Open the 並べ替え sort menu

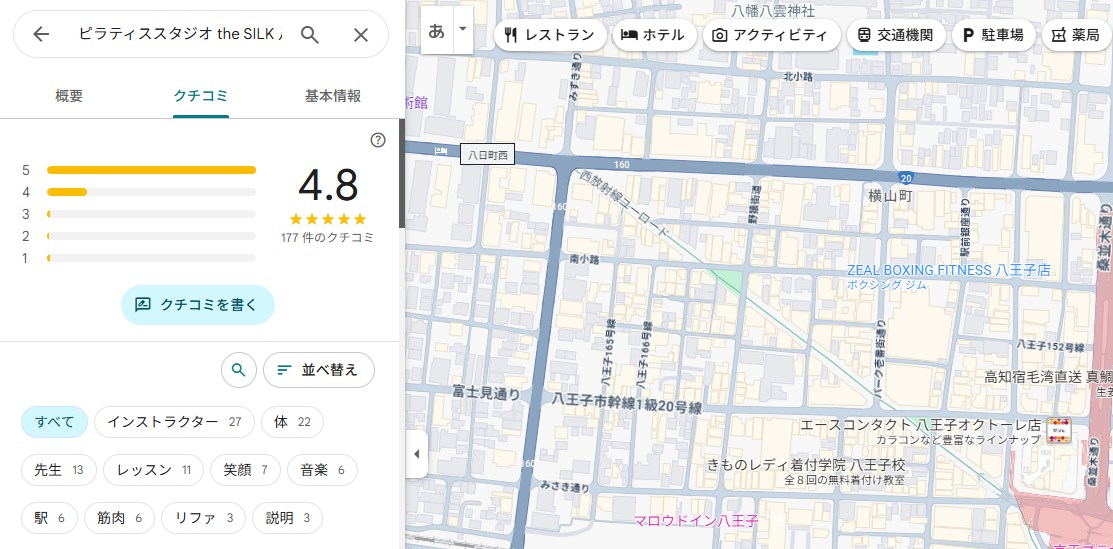(318, 370)
